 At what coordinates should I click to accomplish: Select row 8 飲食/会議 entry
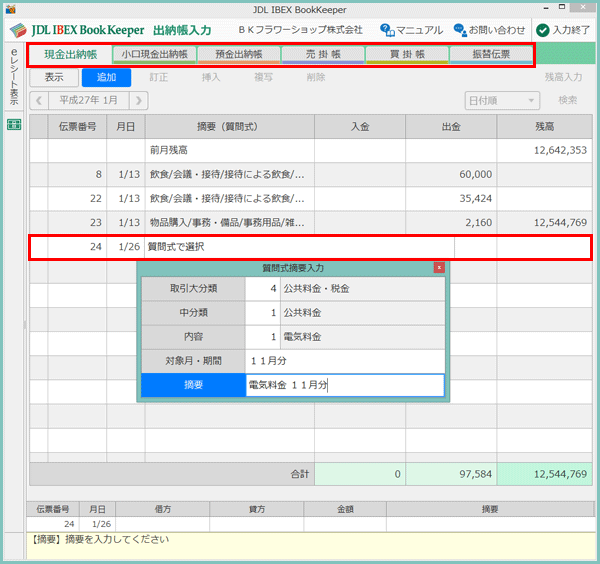click(311, 174)
